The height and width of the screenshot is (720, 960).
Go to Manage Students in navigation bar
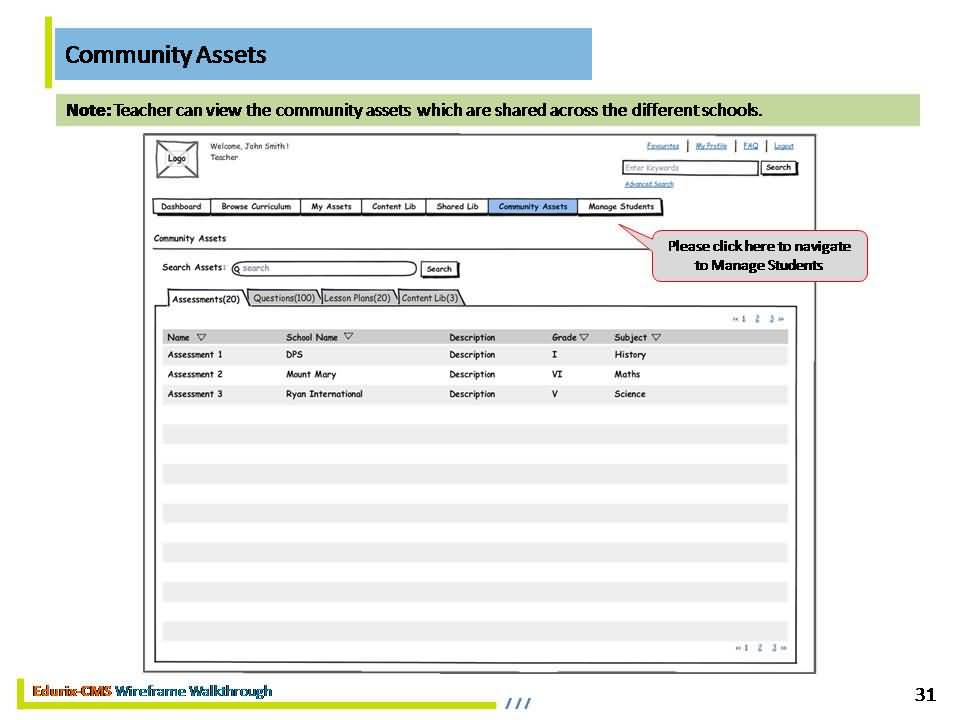(x=620, y=207)
